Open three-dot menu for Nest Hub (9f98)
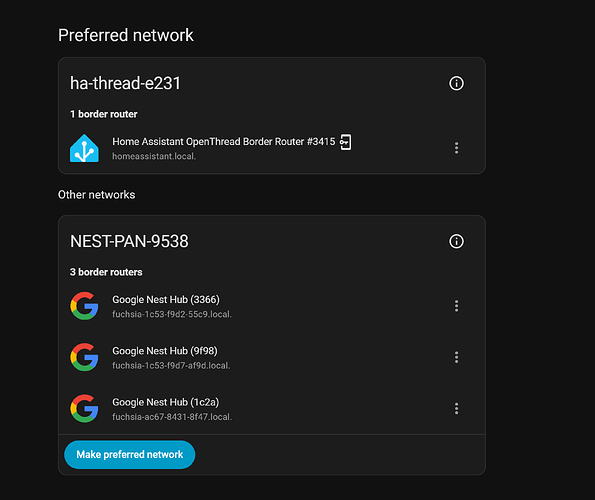595x500 pixels. [456, 357]
